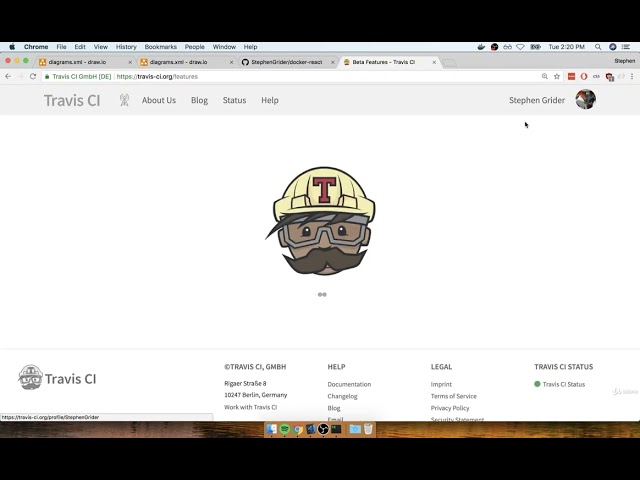
Task: Open Work with Travis CI link
Action: point(251,407)
